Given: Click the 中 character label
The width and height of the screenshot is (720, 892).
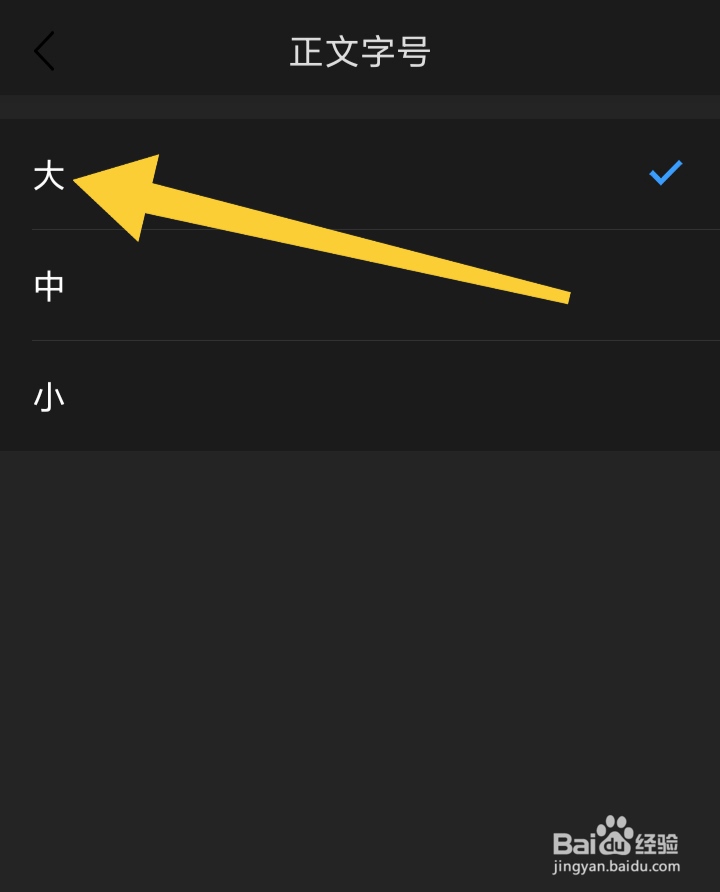Looking at the screenshot, I should [x=49, y=286].
